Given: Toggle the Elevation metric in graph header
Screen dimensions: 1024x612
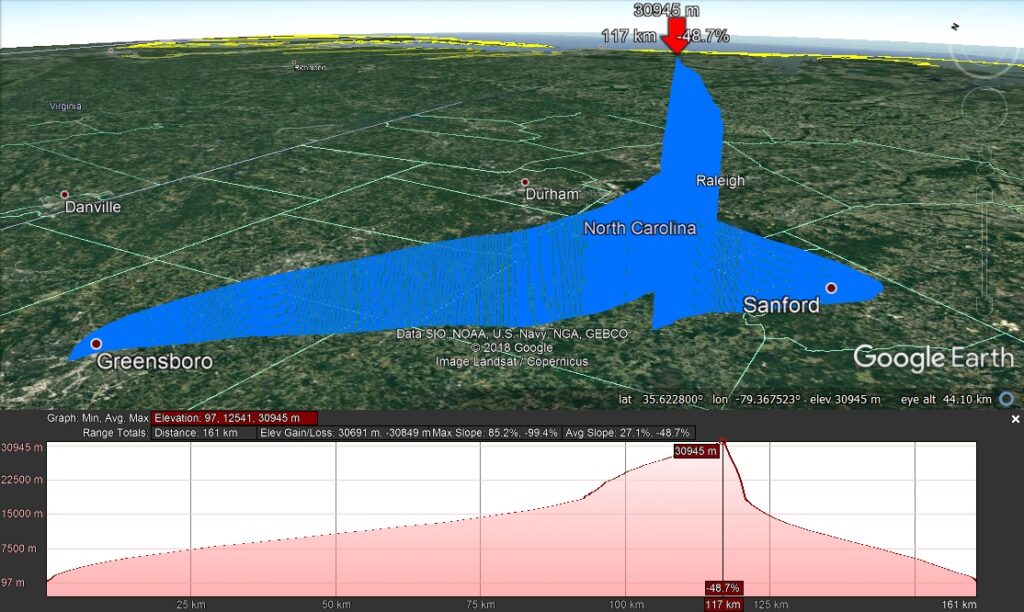Looking at the screenshot, I should 234,418.
